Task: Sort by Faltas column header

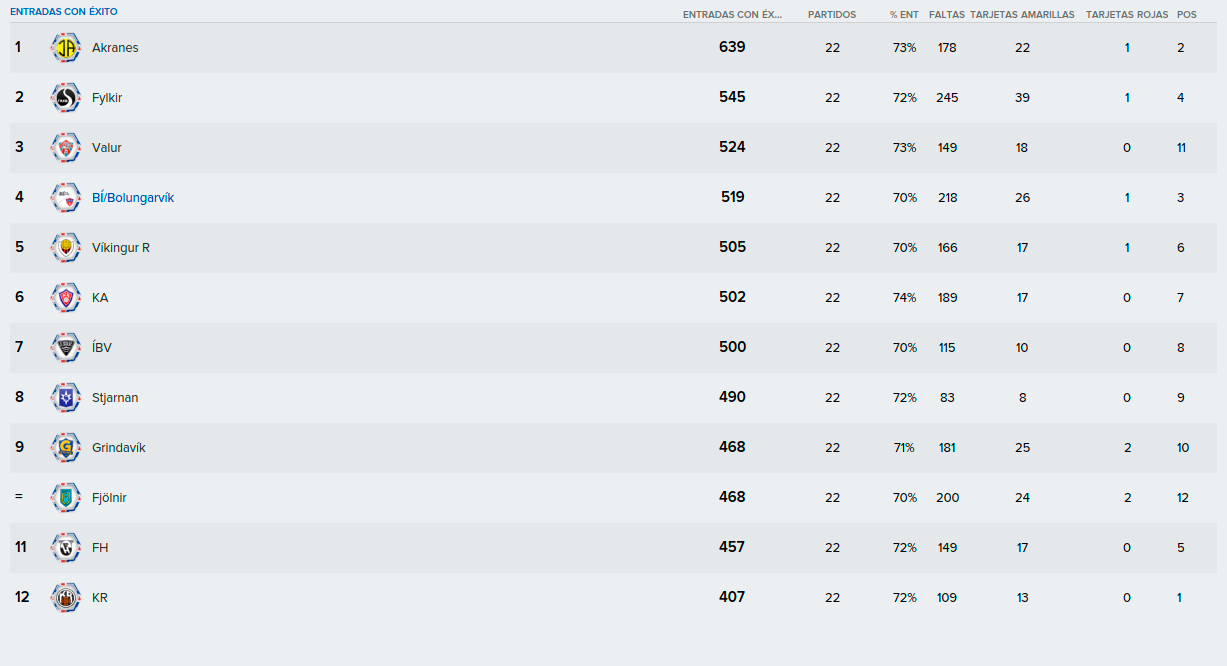Action: click(x=947, y=15)
